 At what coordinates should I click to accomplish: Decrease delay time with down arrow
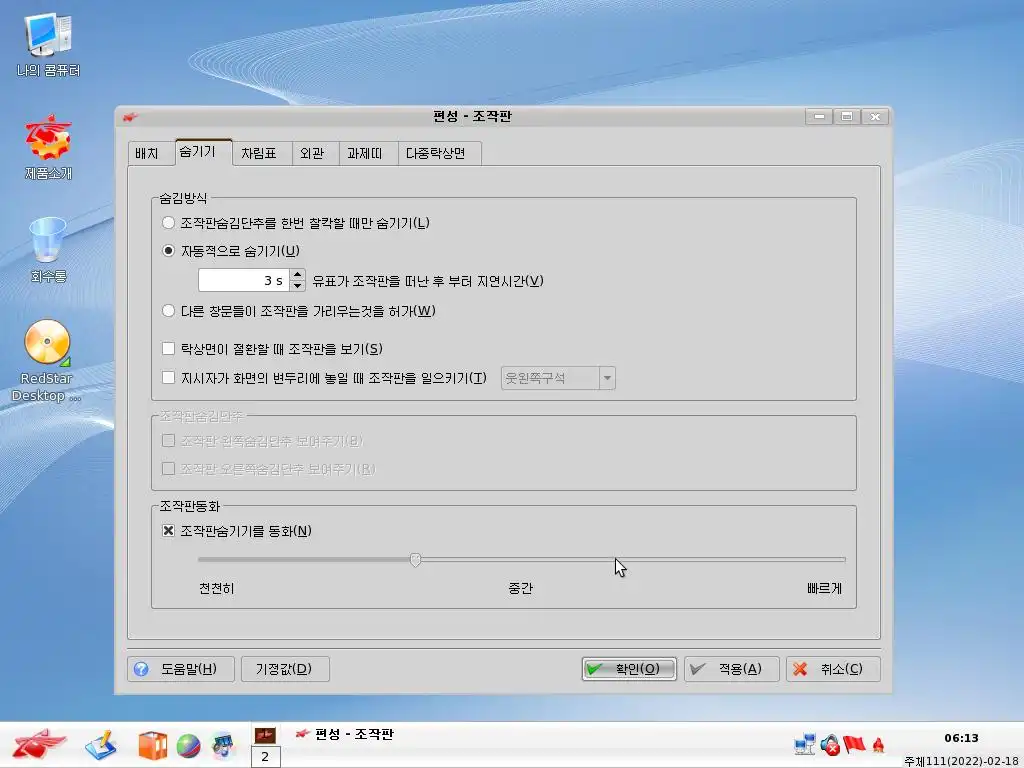pos(298,286)
